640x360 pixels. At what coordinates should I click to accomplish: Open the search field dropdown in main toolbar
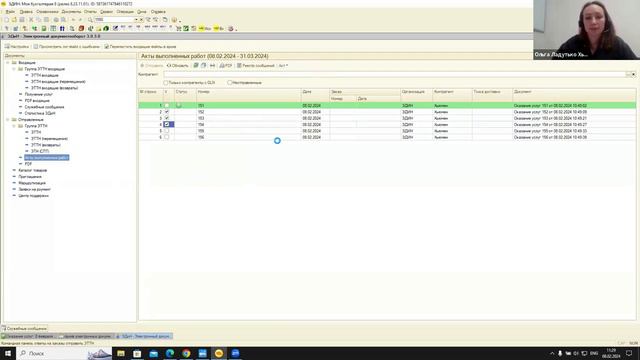(136, 20)
